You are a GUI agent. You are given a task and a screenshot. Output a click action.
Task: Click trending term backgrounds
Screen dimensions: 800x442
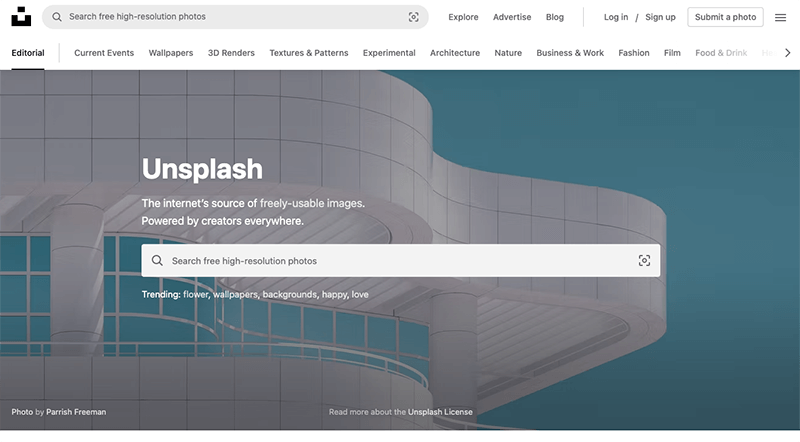tap(290, 294)
